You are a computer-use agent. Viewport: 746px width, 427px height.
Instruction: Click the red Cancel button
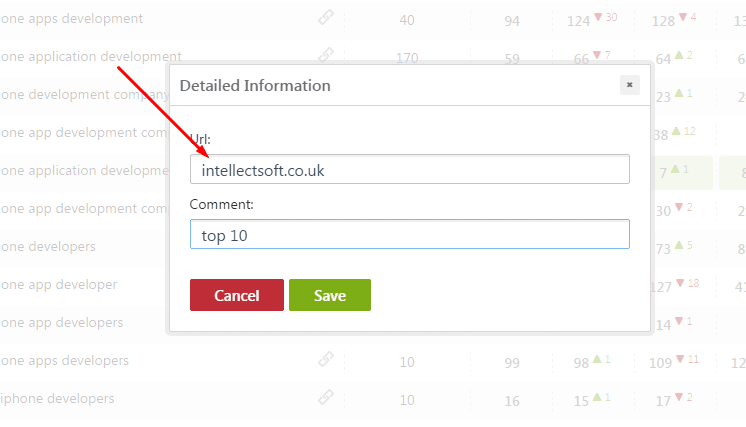click(237, 295)
